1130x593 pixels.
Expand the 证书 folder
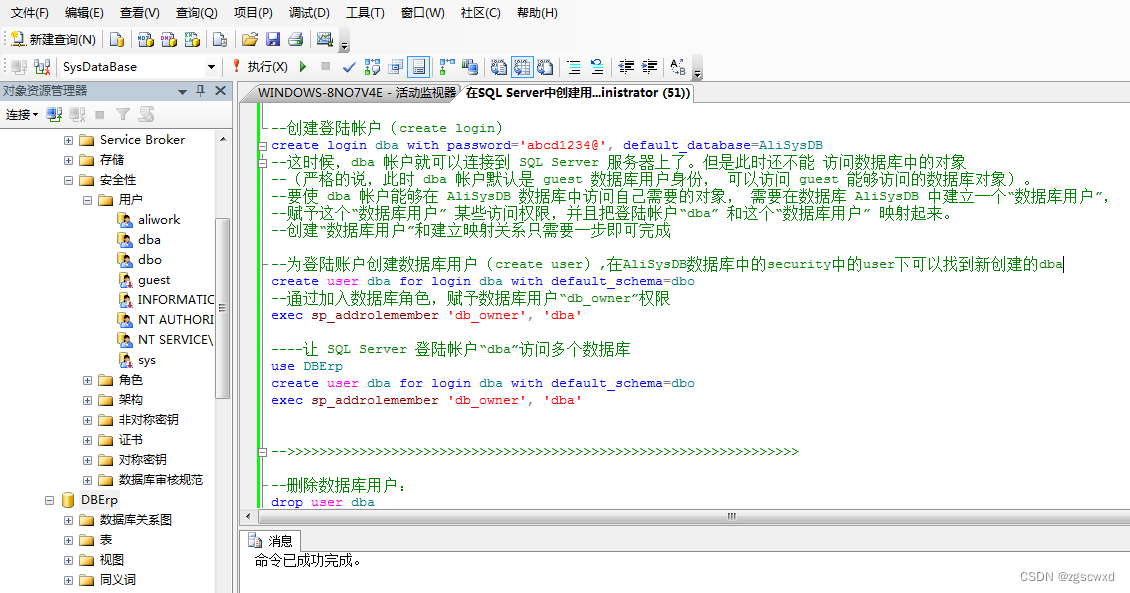(87, 440)
